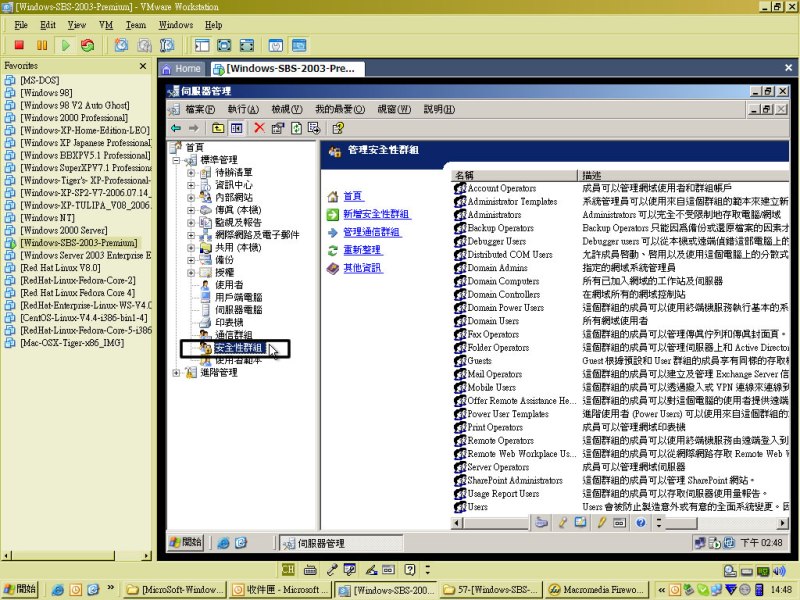
Task: Click the VMware Manage Snapshots icon
Action: [167, 45]
